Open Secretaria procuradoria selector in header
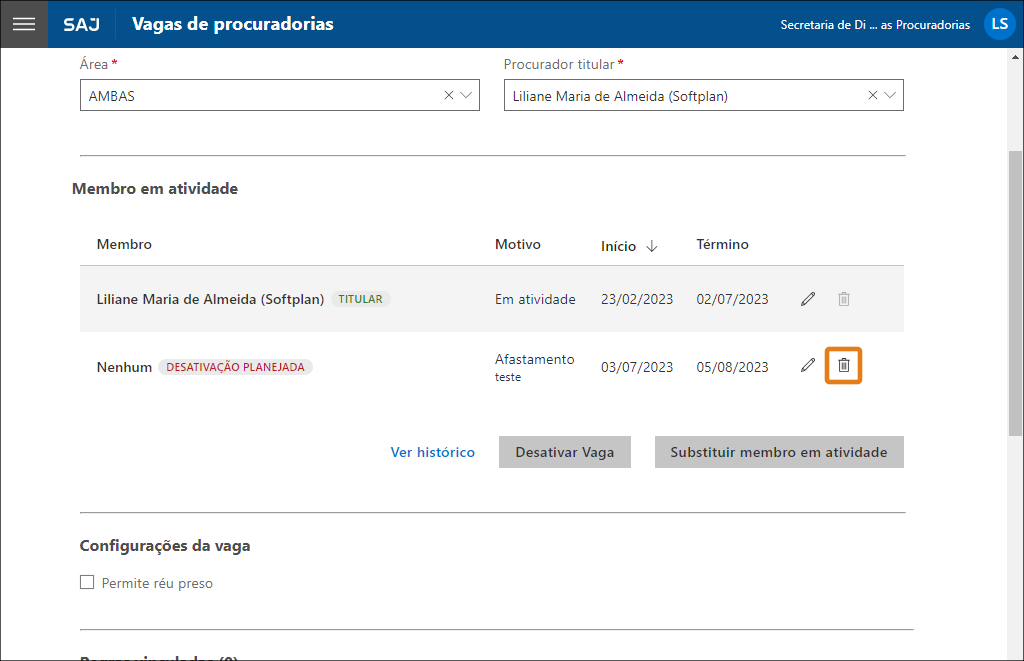The height and width of the screenshot is (661, 1024). (874, 25)
